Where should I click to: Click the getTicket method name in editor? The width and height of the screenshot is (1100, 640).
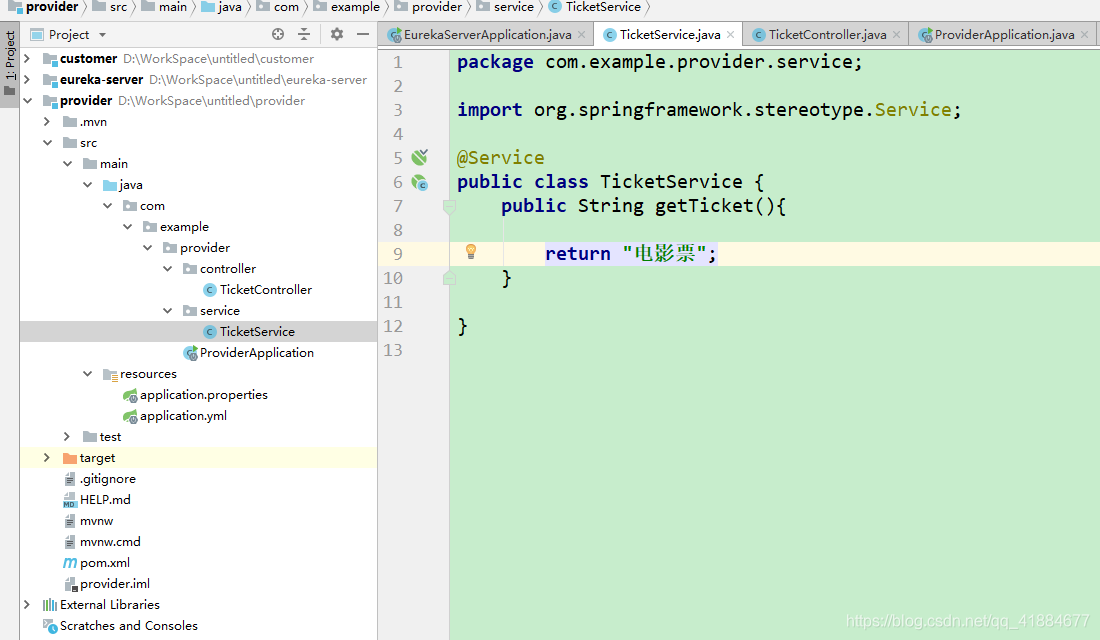pos(704,206)
